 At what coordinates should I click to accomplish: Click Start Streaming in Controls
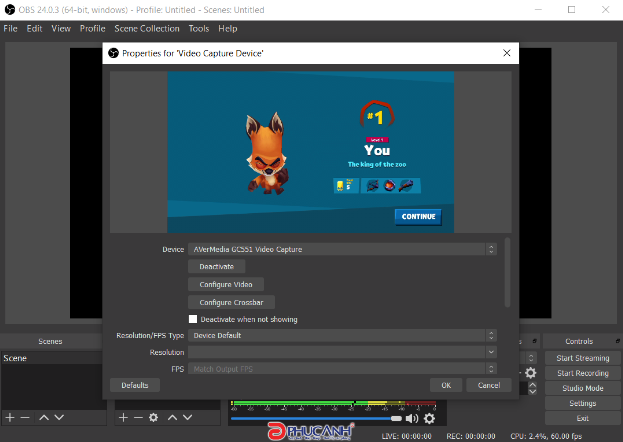click(x=582, y=358)
